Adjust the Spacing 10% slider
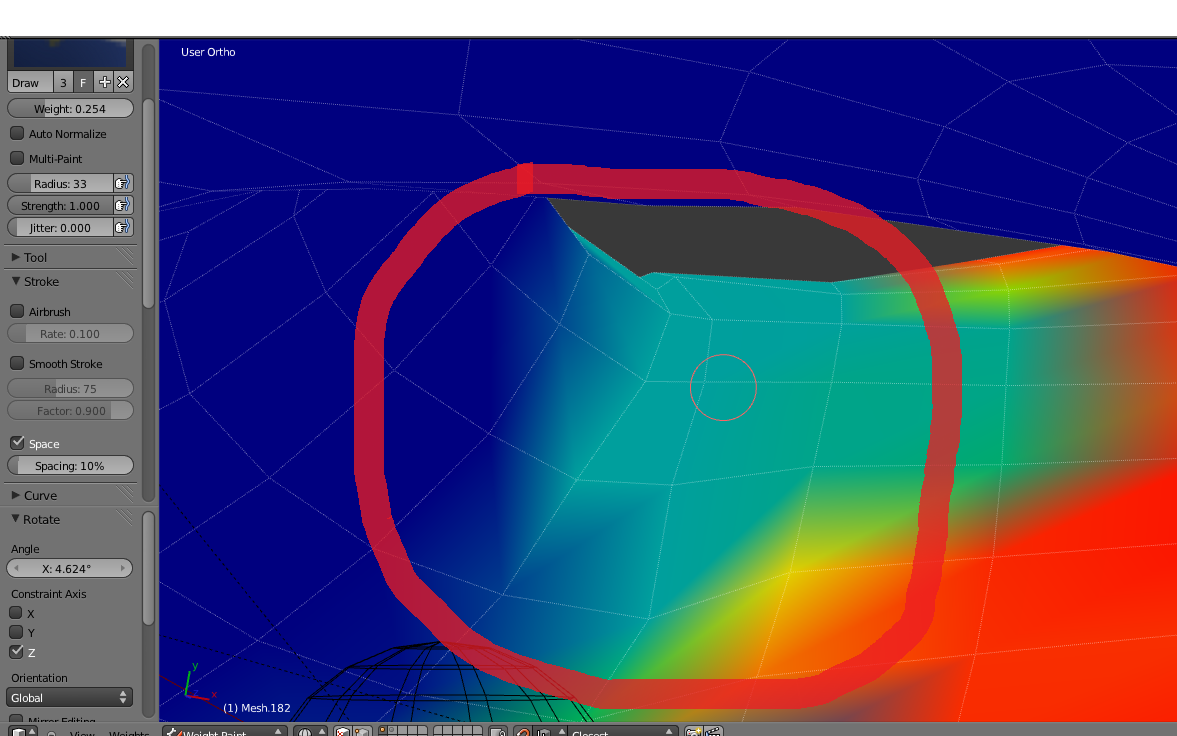 (x=71, y=465)
